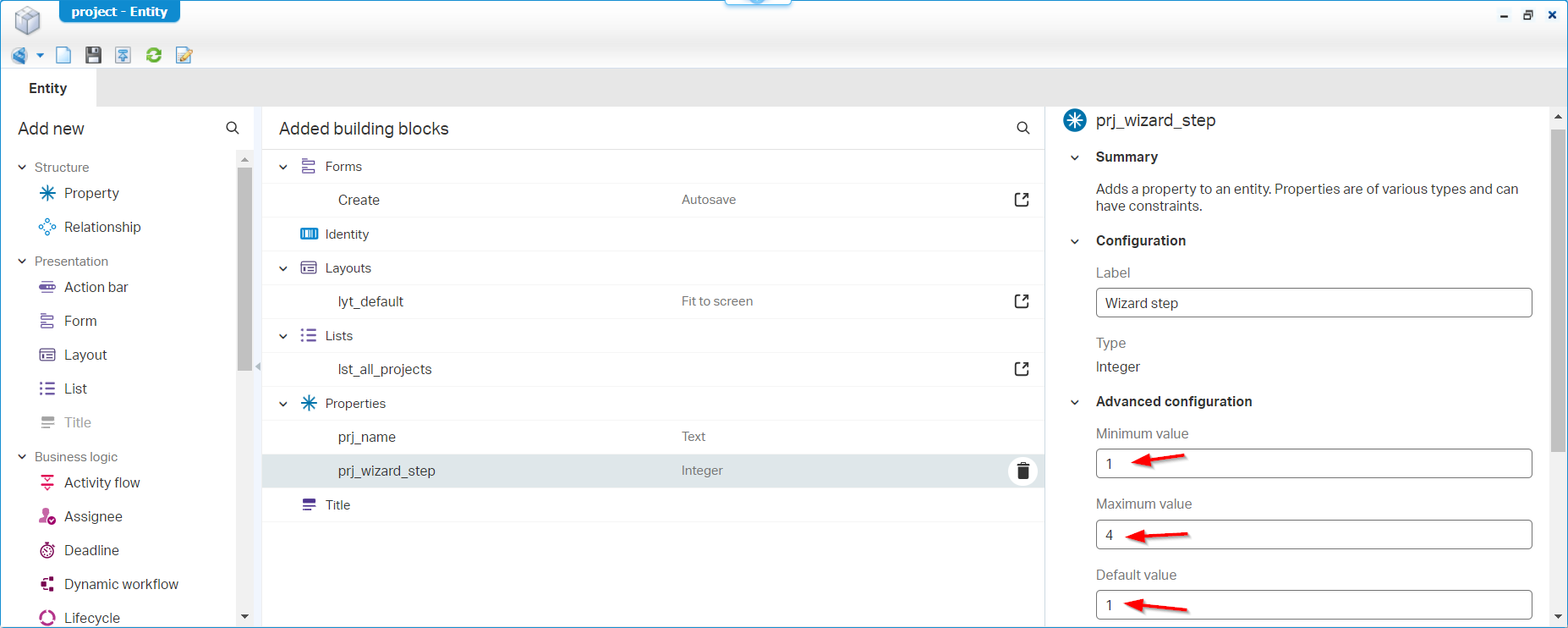Open lst_all_projects list with its open icon
This screenshot has height=628, width=1568.
click(x=1022, y=369)
